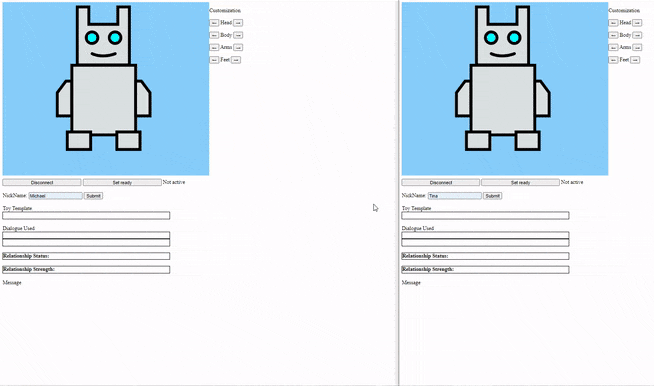The width and height of the screenshot is (654, 386).
Task: Click previous arrow beside Arms in Tina's pane
Action: point(613,48)
